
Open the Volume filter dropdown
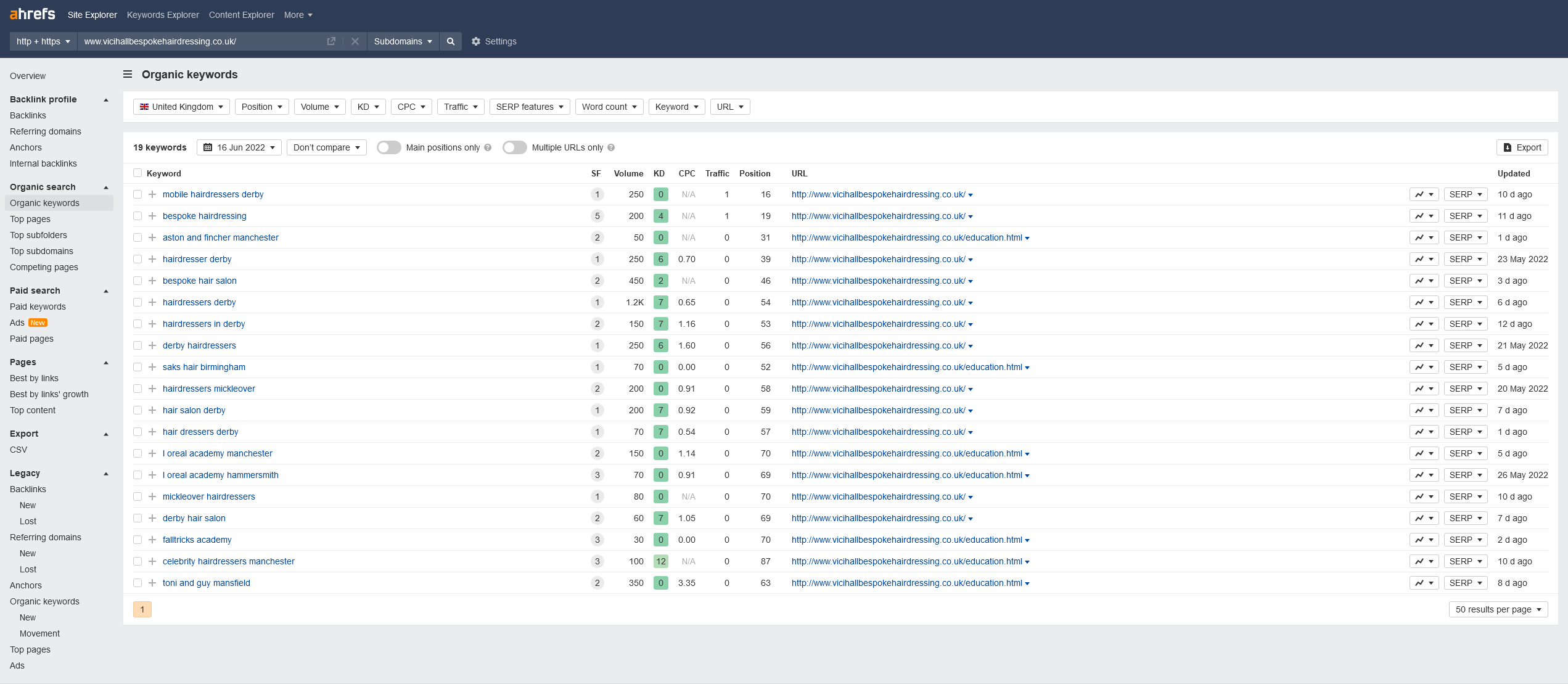pos(319,106)
